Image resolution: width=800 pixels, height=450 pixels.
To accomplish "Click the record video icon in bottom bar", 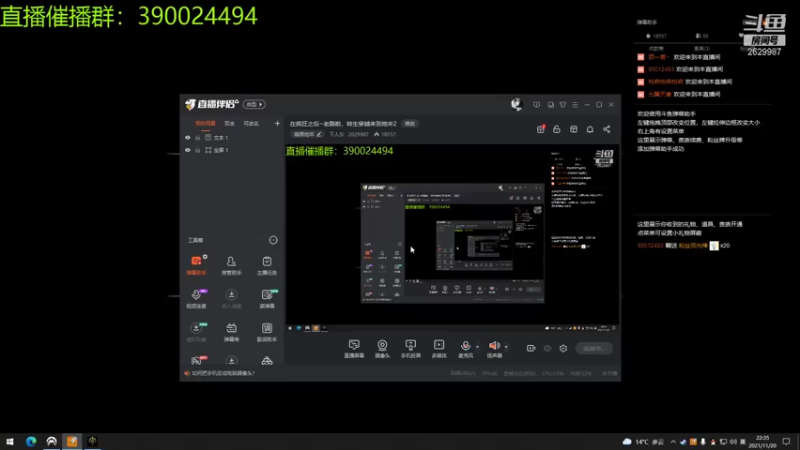I will pyautogui.click(x=531, y=348).
